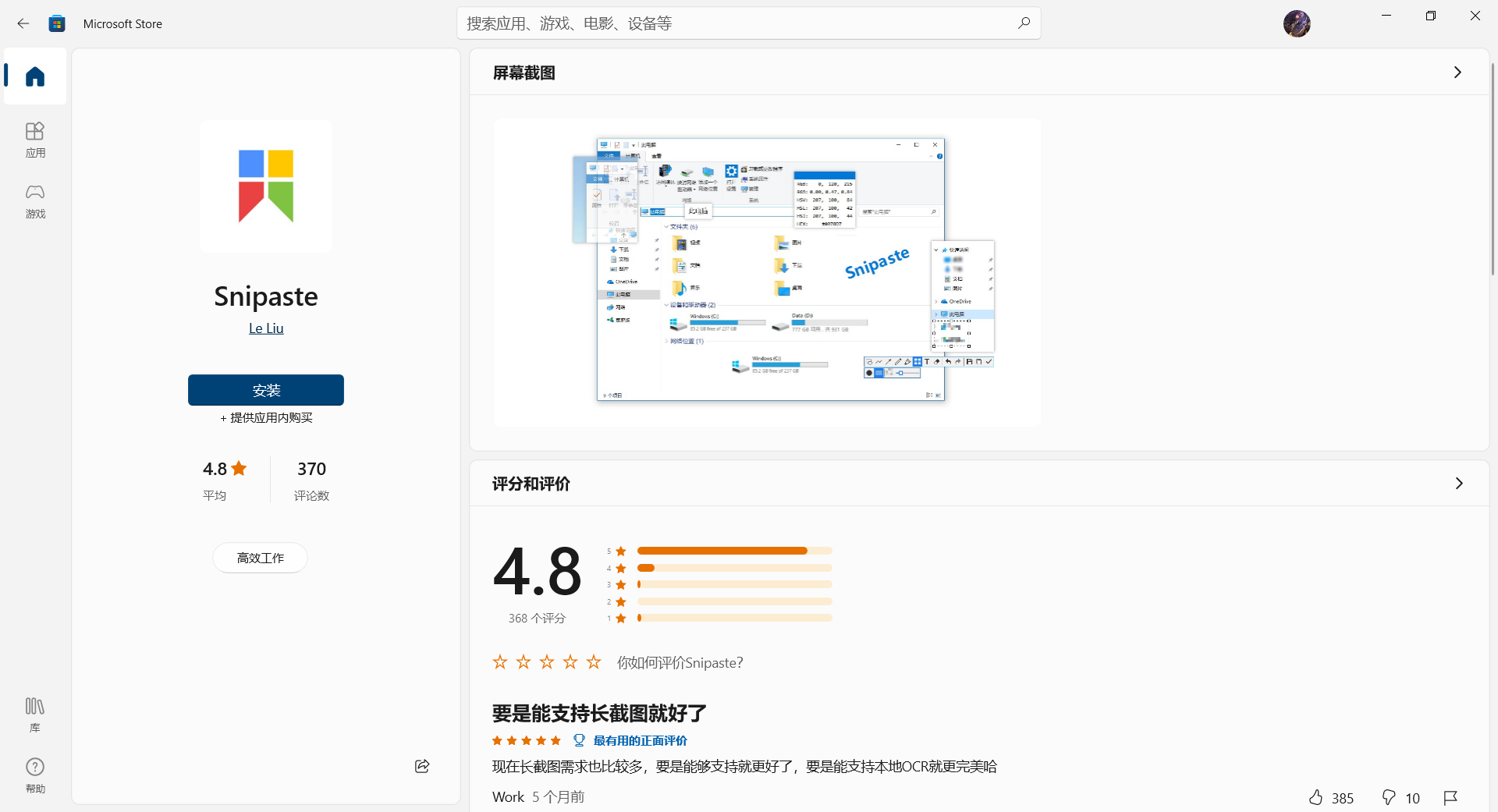
Task: Click the 4-star rating bar
Action: pos(734,568)
